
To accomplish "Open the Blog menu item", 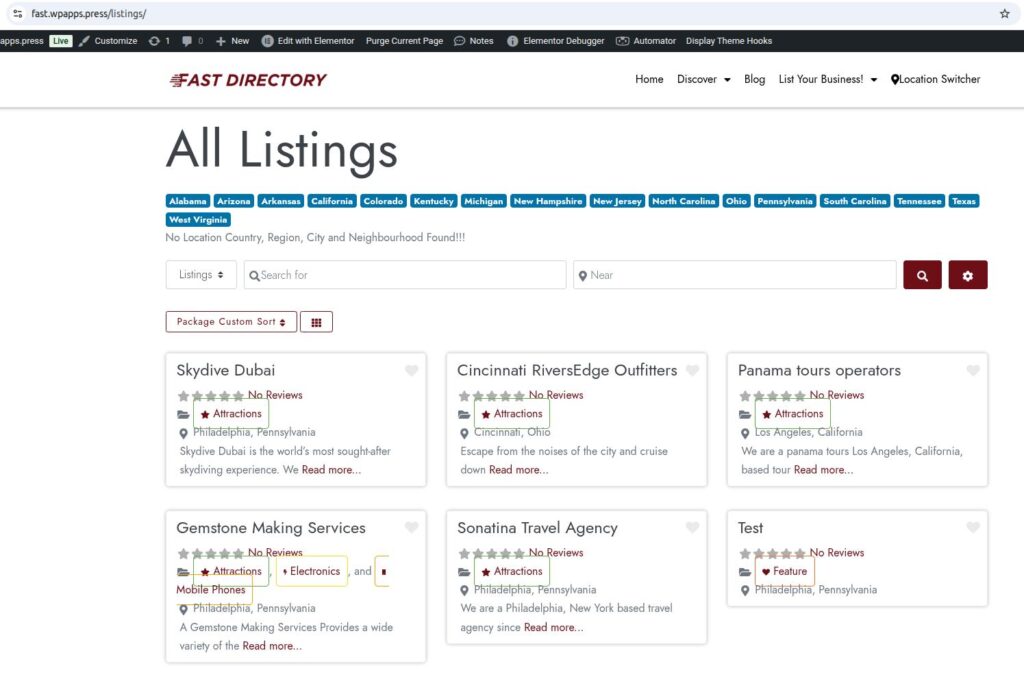I will pyautogui.click(x=754, y=79).
